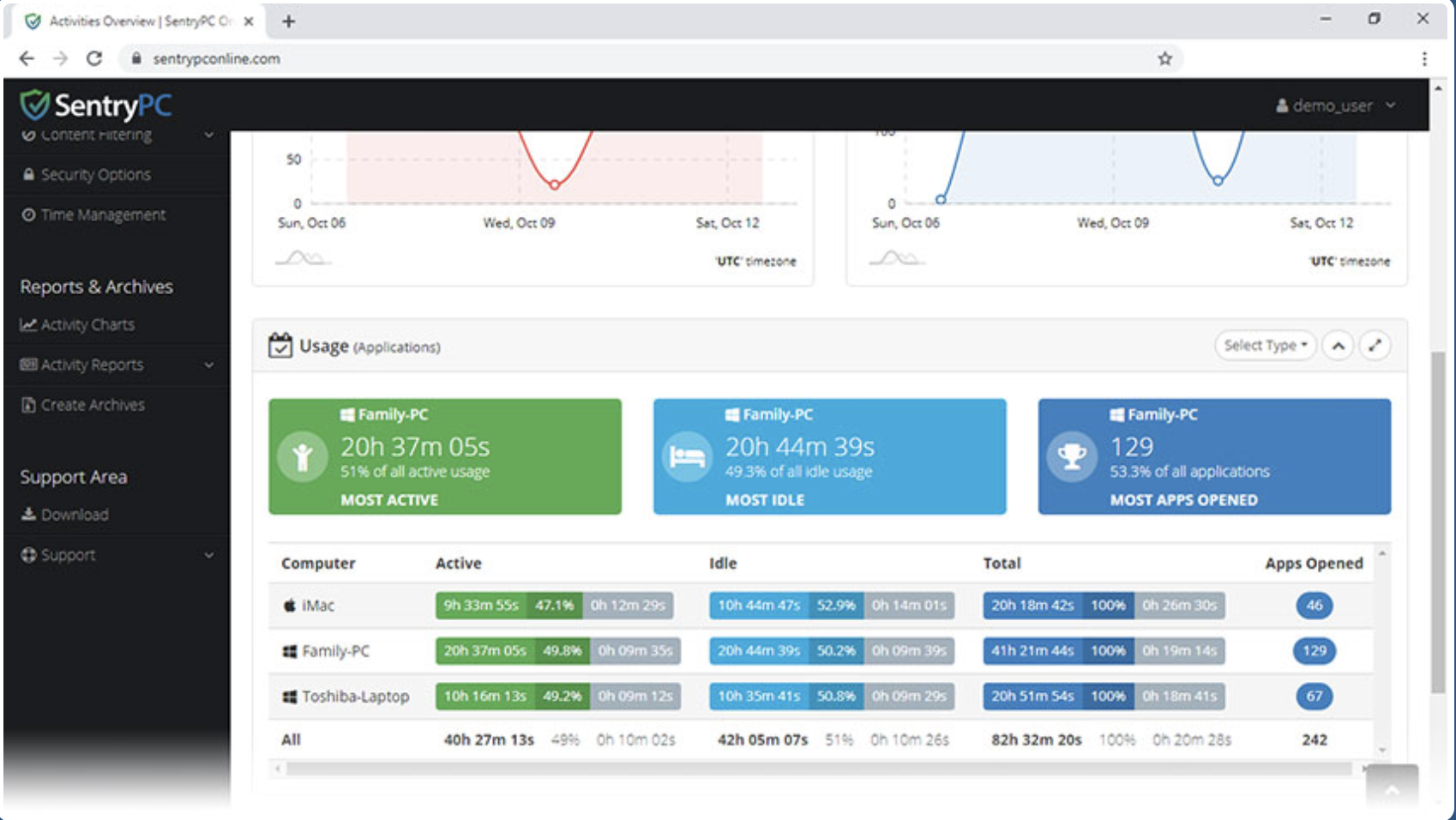Open the Select Type dropdown
Image resolution: width=1456 pixels, height=820 pixels.
(x=1265, y=345)
